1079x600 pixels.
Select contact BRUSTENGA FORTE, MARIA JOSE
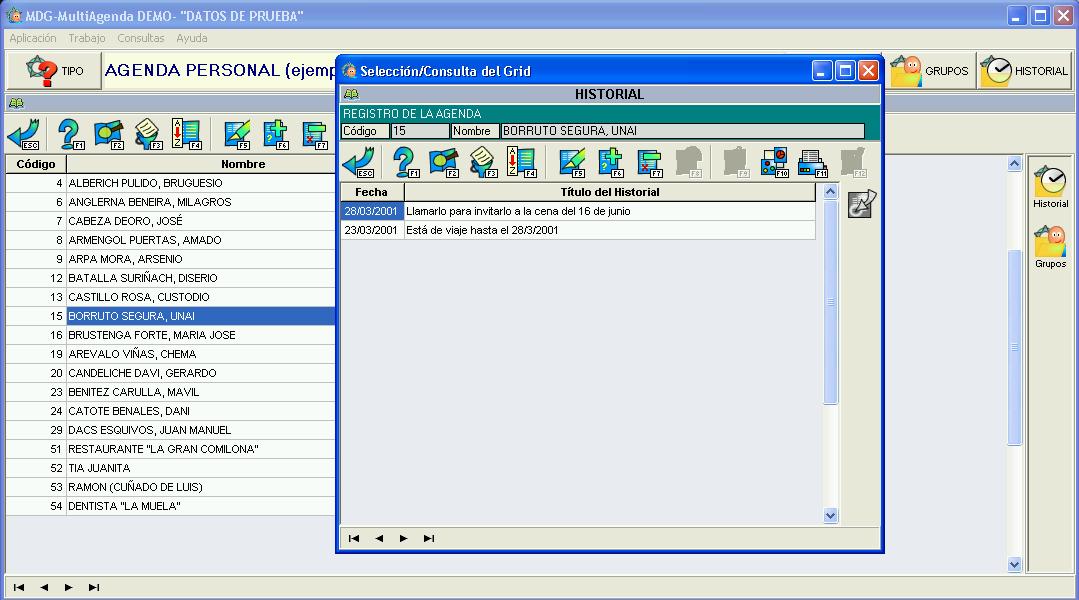point(171,335)
